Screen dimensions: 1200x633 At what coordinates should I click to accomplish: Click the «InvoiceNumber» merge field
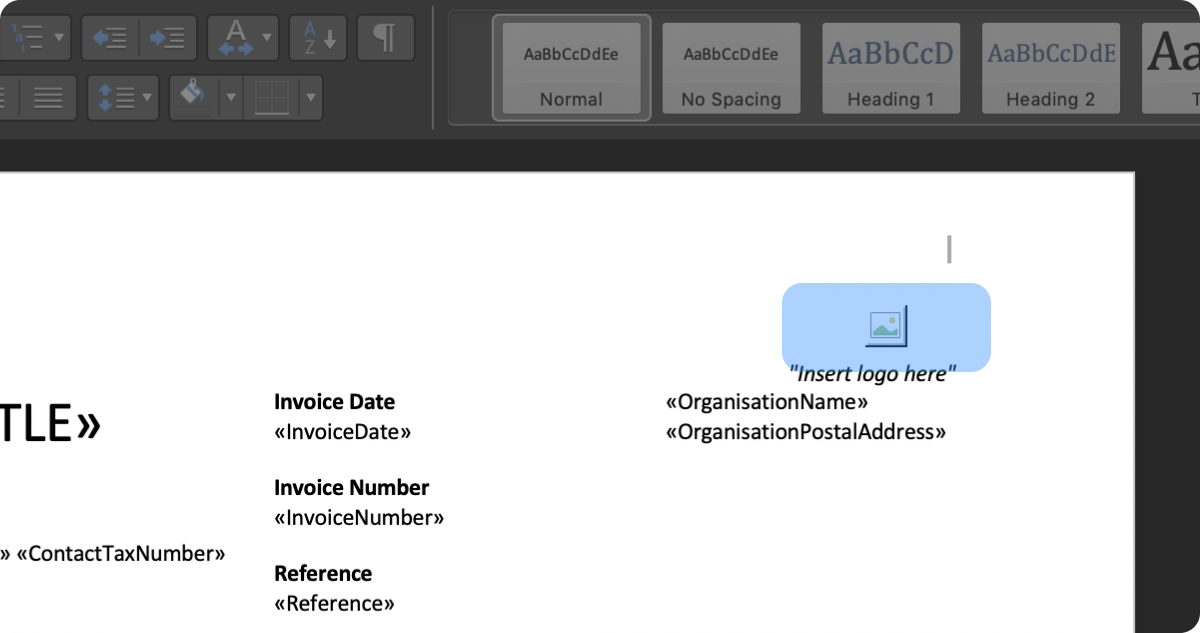(359, 518)
